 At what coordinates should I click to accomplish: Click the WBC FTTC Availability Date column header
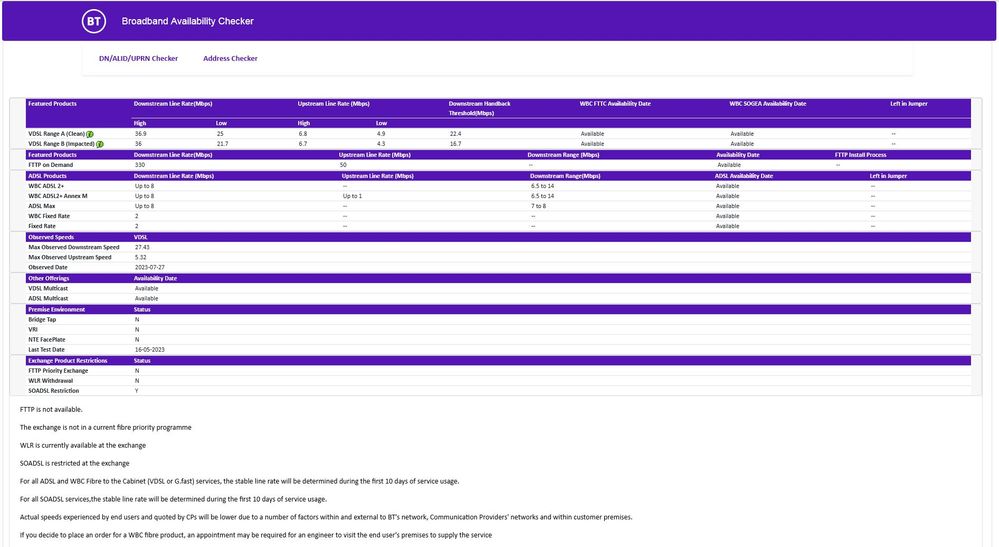click(615, 103)
